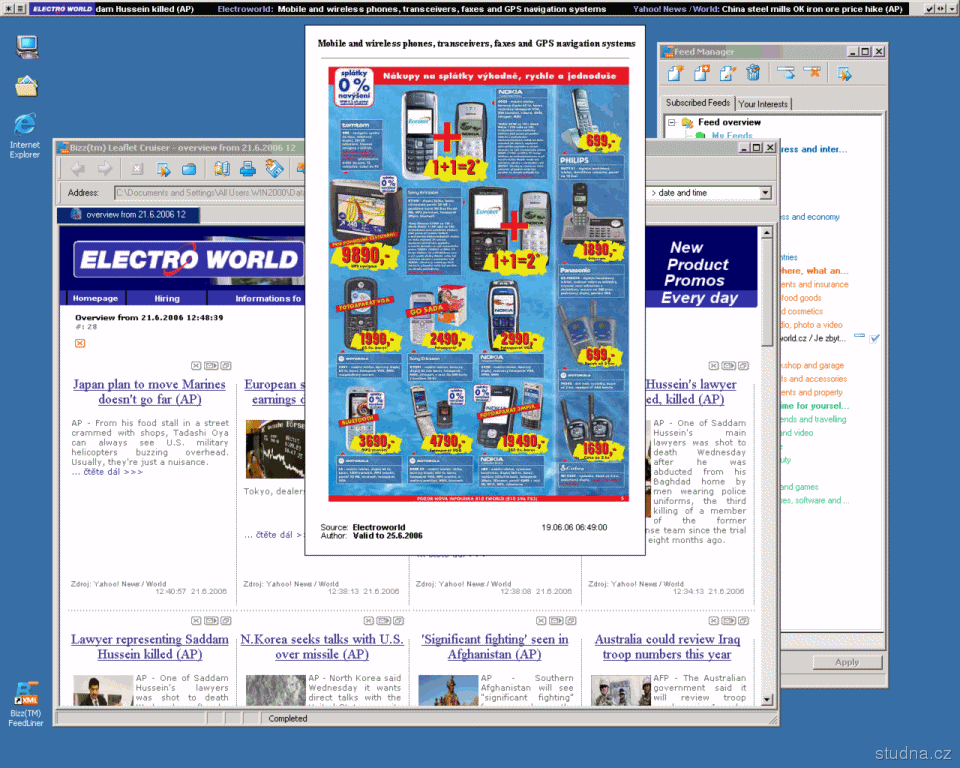The width and height of the screenshot is (960, 768).
Task: Collapse the Feed overview tree node
Action: [673, 123]
